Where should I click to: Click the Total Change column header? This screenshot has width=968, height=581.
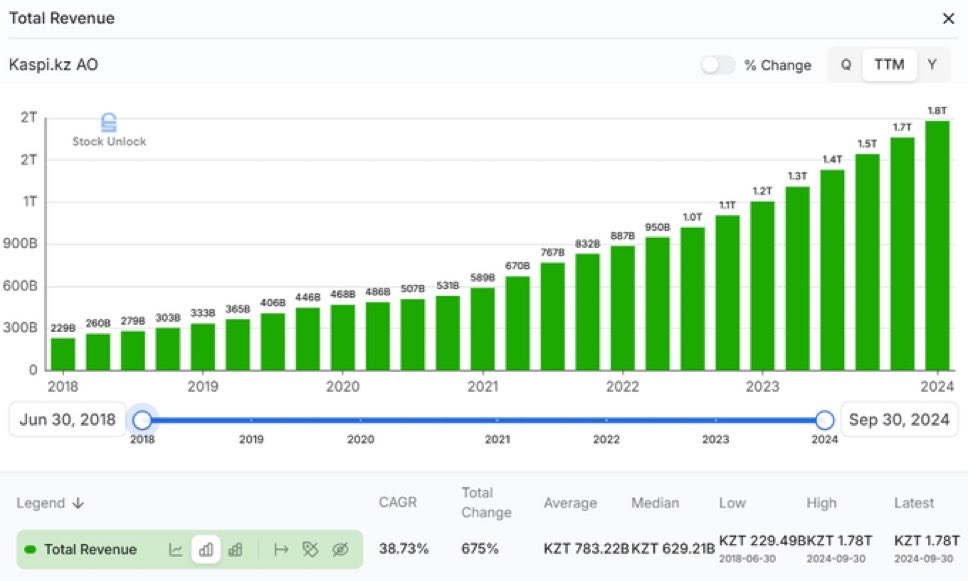[x=486, y=503]
